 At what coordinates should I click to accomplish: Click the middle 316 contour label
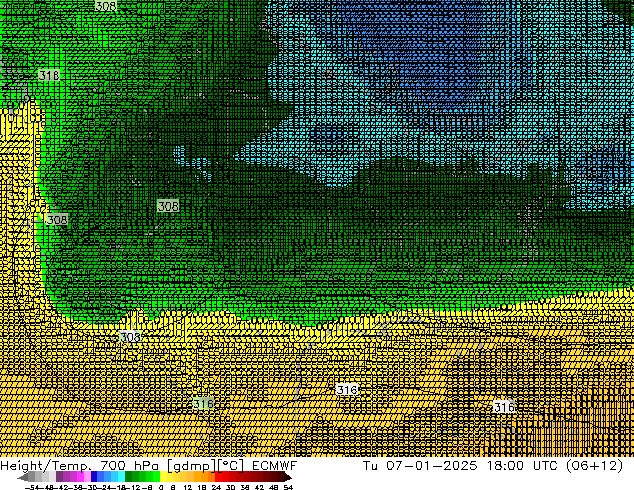point(347,390)
